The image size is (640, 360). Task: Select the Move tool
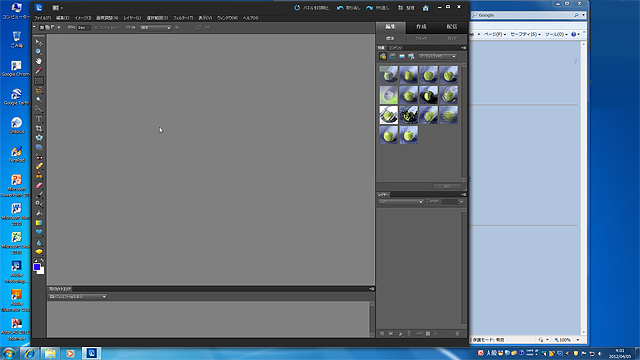[39, 42]
